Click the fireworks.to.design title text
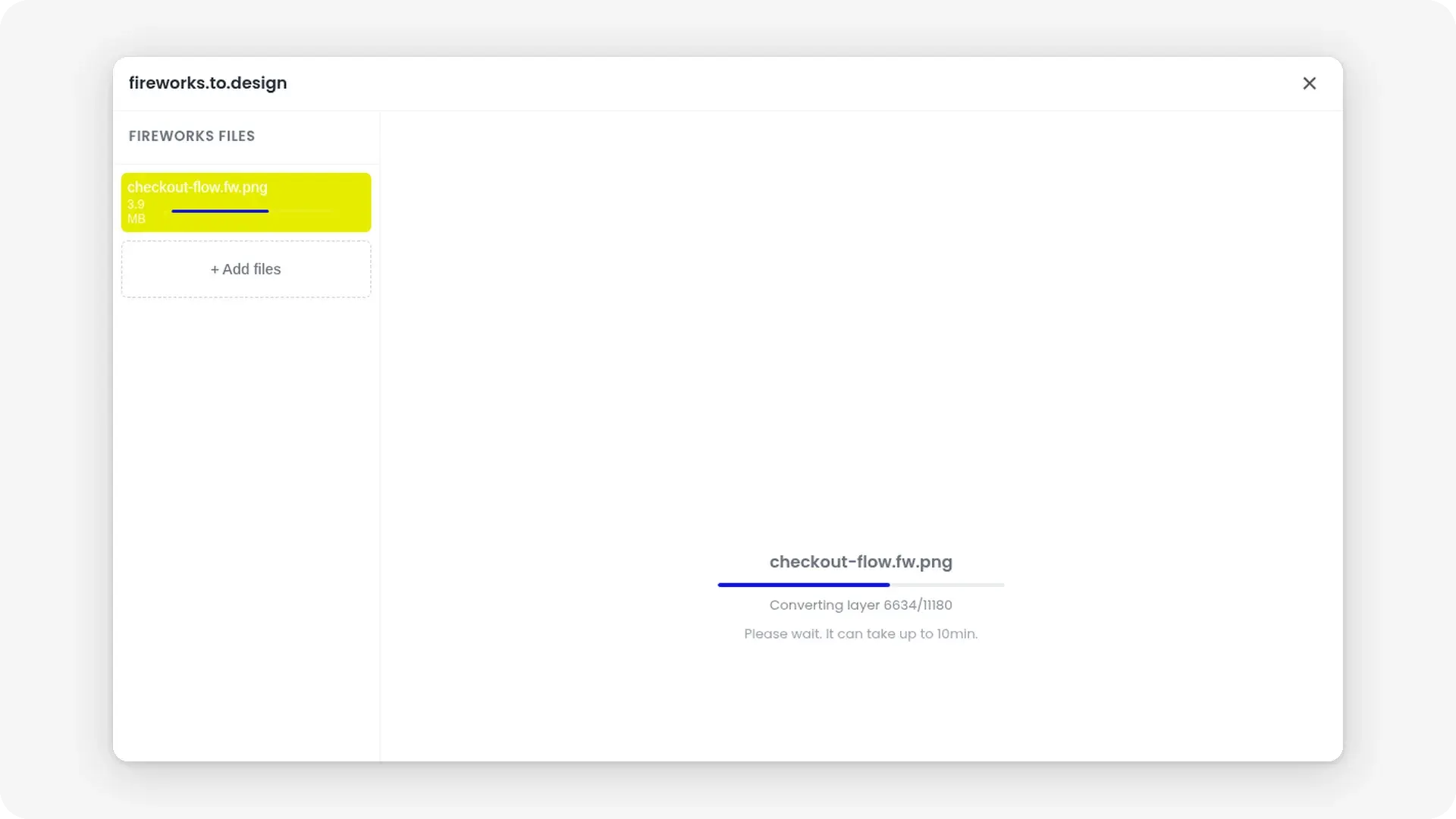The image size is (1456, 819). pyautogui.click(x=208, y=83)
